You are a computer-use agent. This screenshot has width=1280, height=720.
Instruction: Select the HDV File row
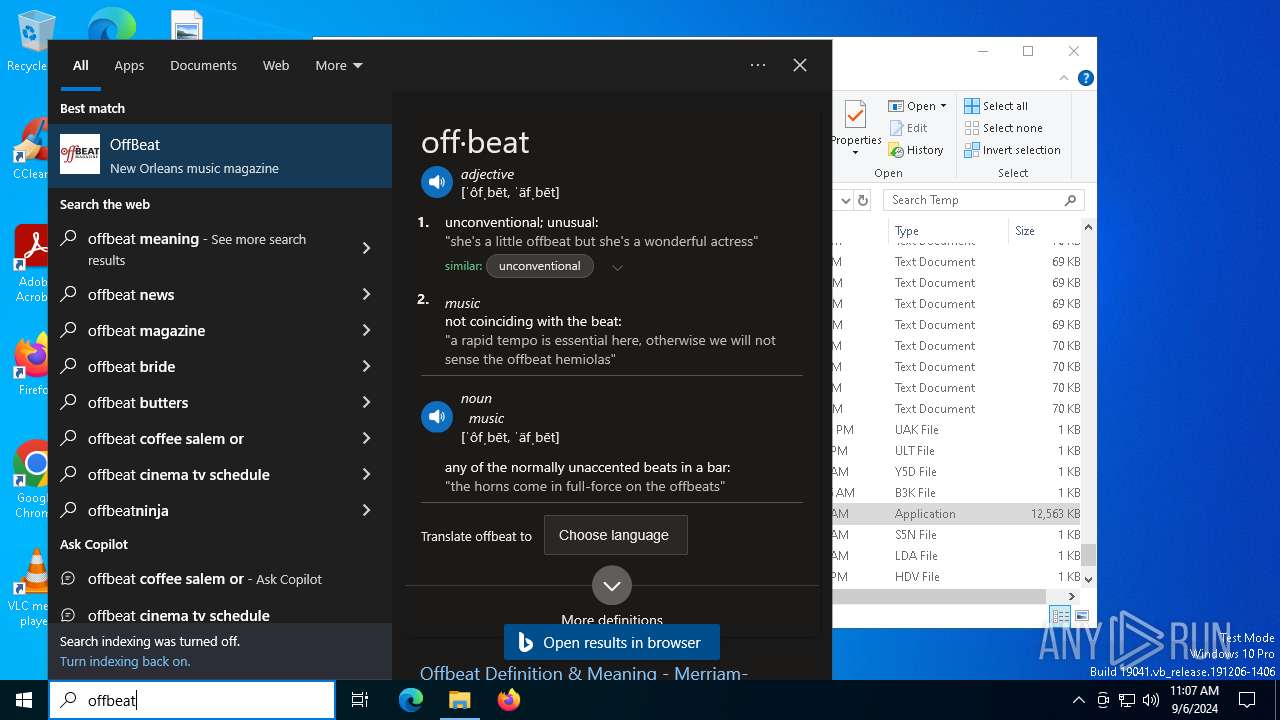[958, 577]
